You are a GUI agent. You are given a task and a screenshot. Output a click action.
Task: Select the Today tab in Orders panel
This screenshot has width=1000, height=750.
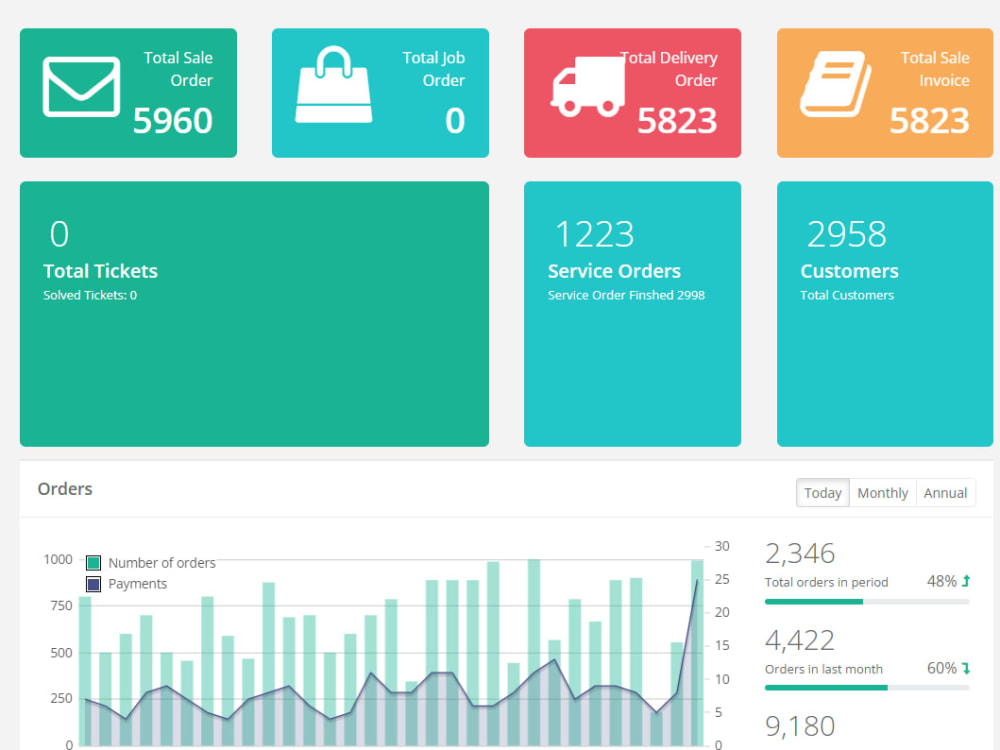pos(823,493)
